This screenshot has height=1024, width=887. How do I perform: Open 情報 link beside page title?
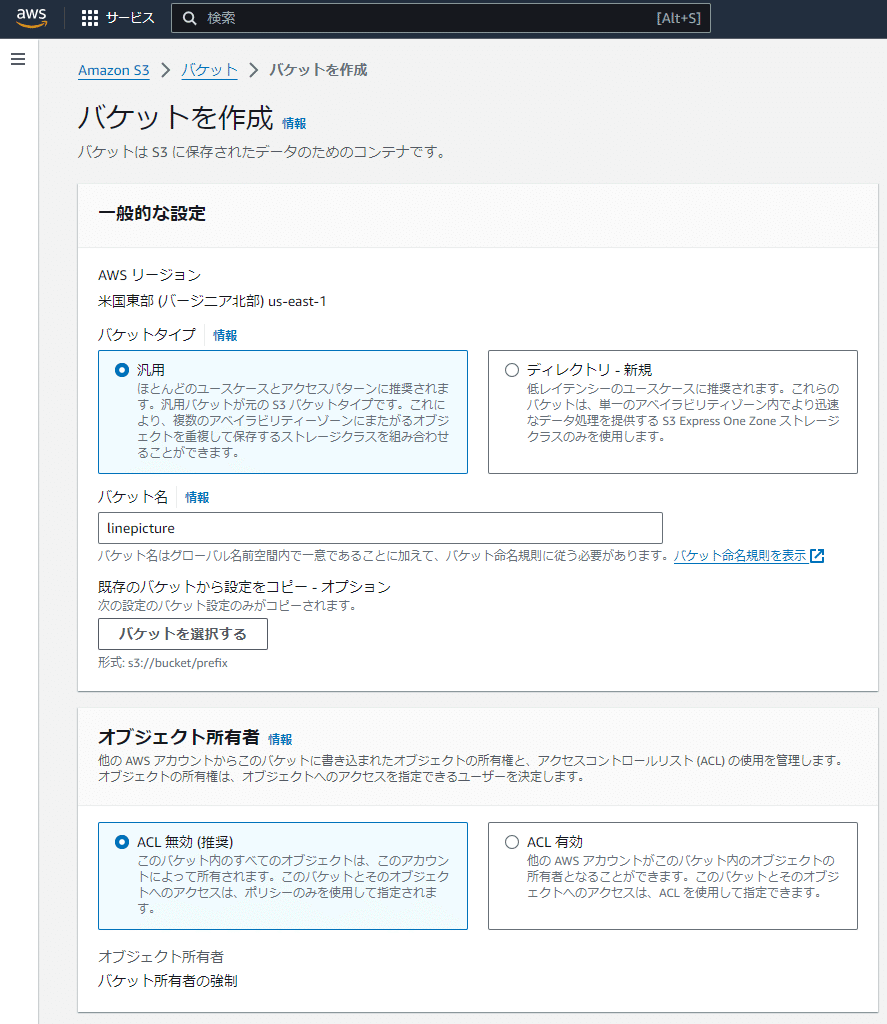[x=294, y=123]
